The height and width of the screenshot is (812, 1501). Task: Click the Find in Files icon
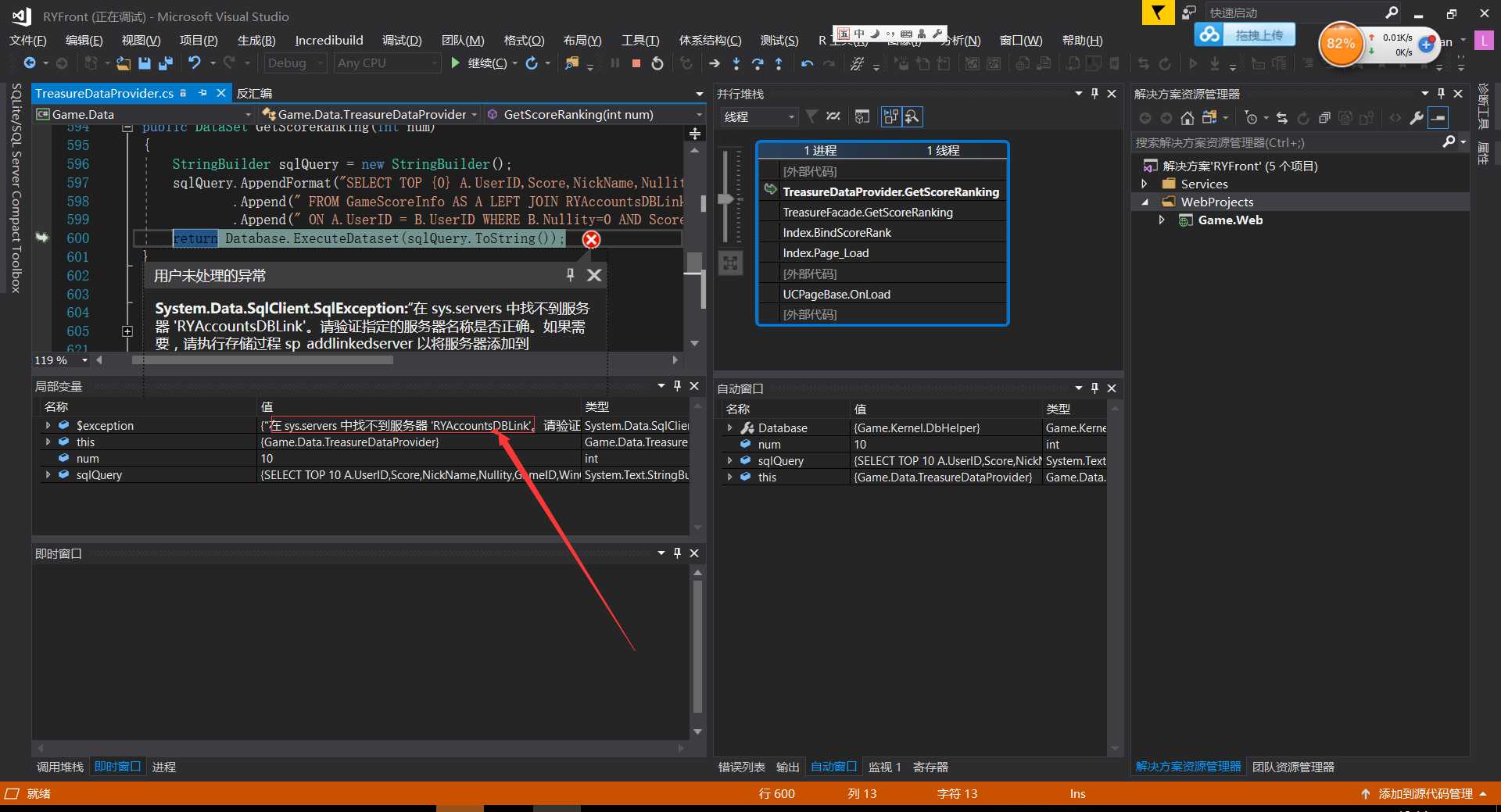click(x=572, y=63)
